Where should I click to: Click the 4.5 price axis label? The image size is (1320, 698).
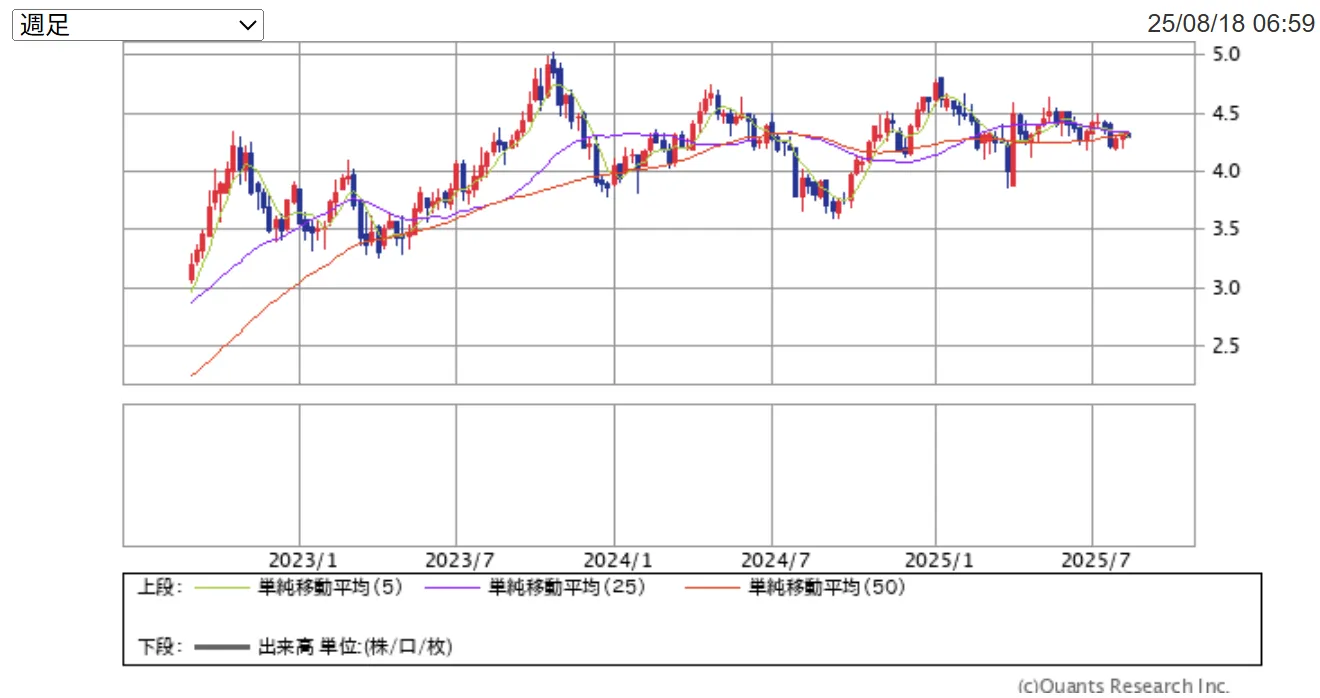pos(1226,113)
